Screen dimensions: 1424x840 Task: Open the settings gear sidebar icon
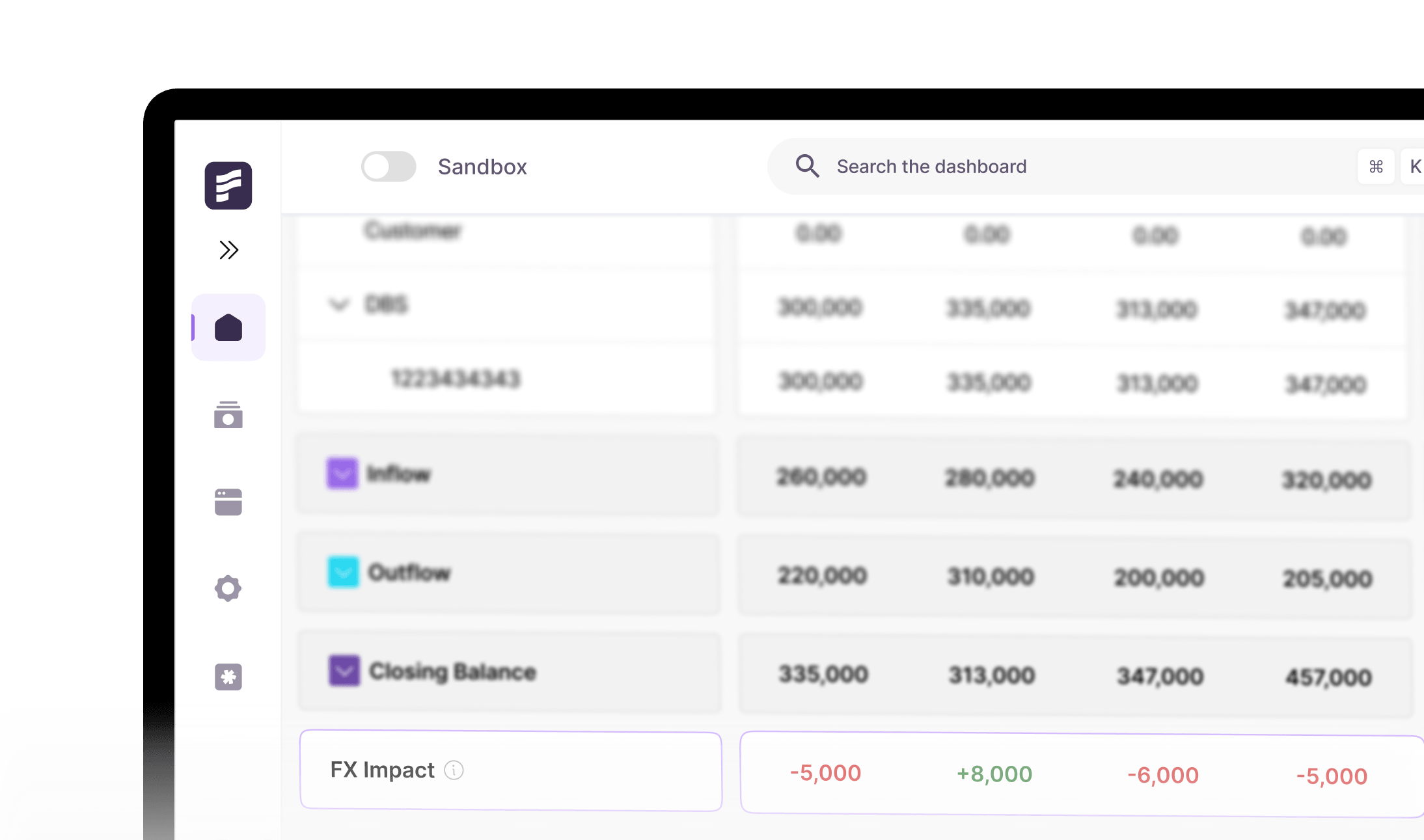point(228,588)
